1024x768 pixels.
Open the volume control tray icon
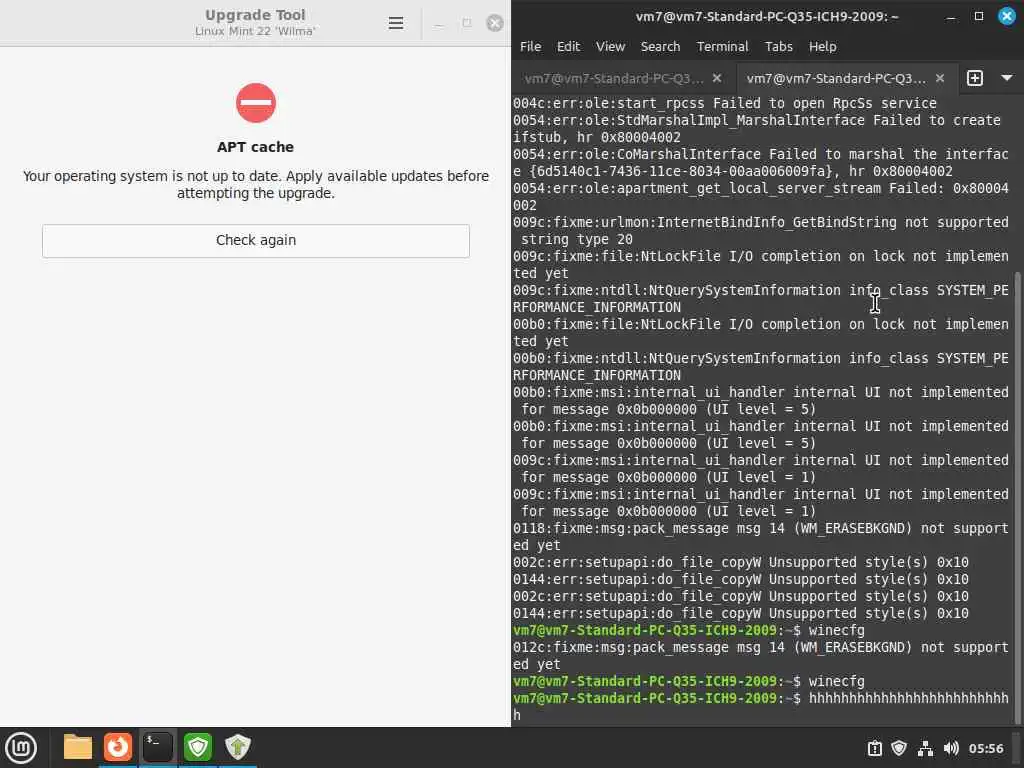pos(951,748)
